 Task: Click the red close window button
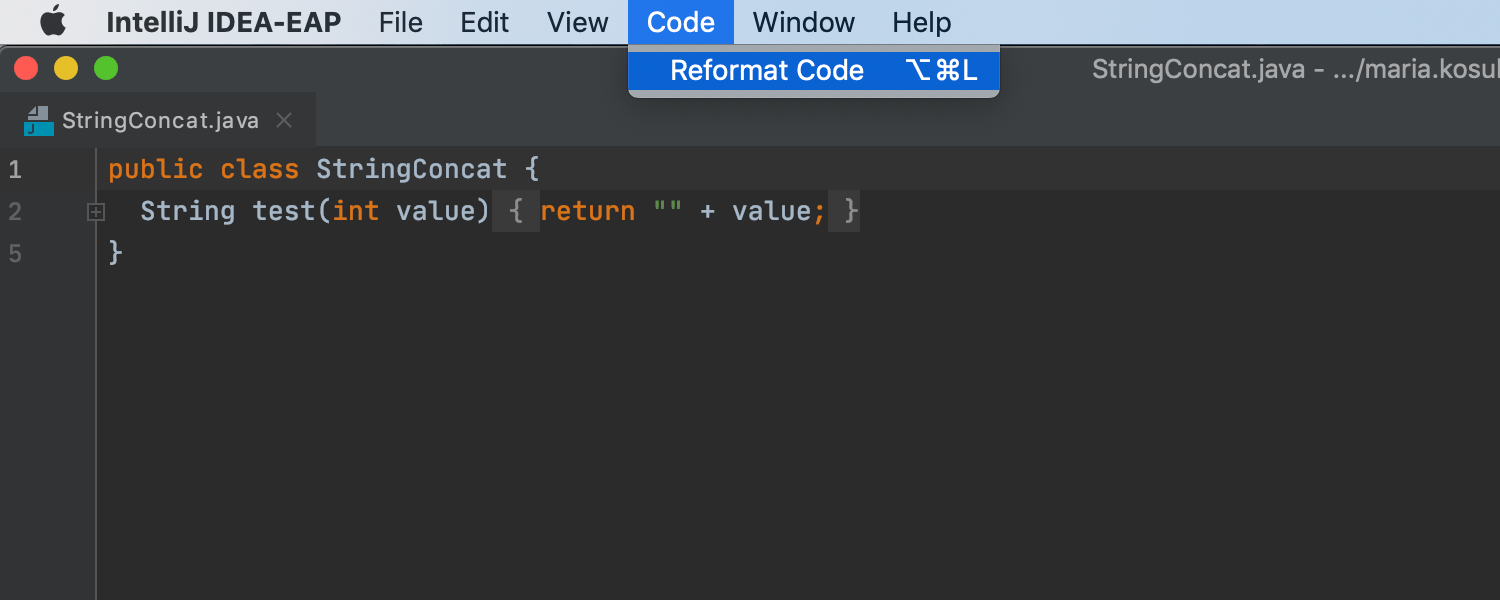tap(26, 68)
